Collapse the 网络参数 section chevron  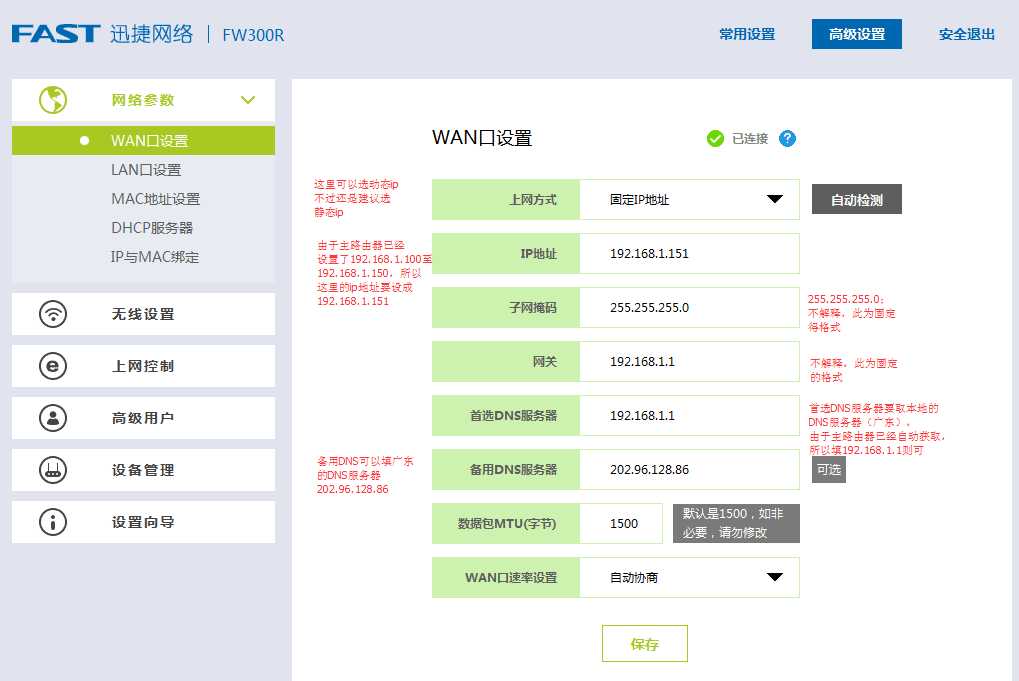248,100
